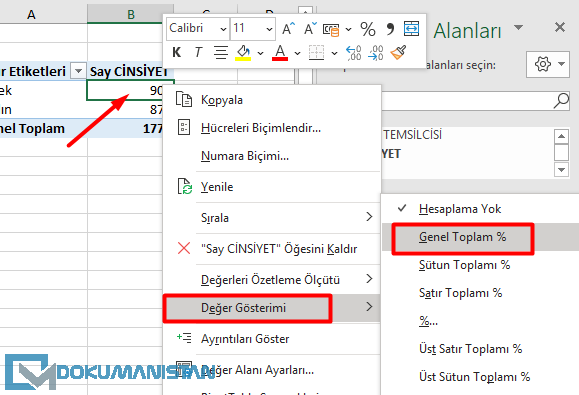Choose Yenile to refresh pivot

pyautogui.click(x=271, y=187)
